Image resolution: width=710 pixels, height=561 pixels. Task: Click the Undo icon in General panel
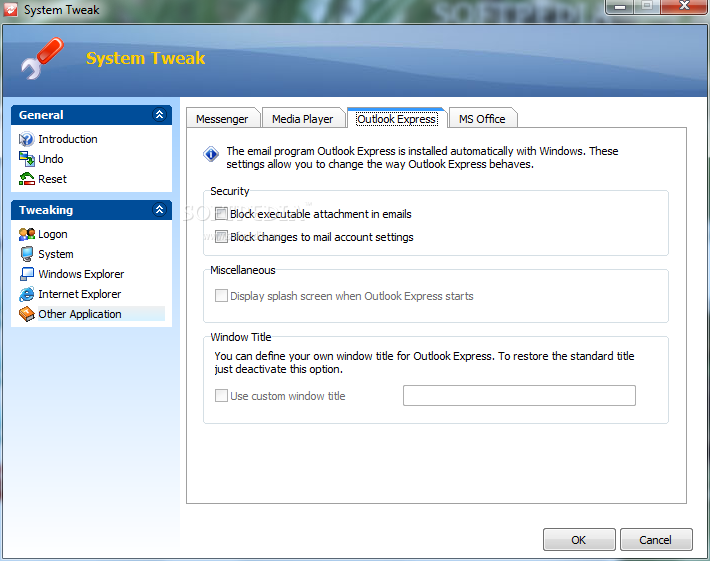click(26, 159)
